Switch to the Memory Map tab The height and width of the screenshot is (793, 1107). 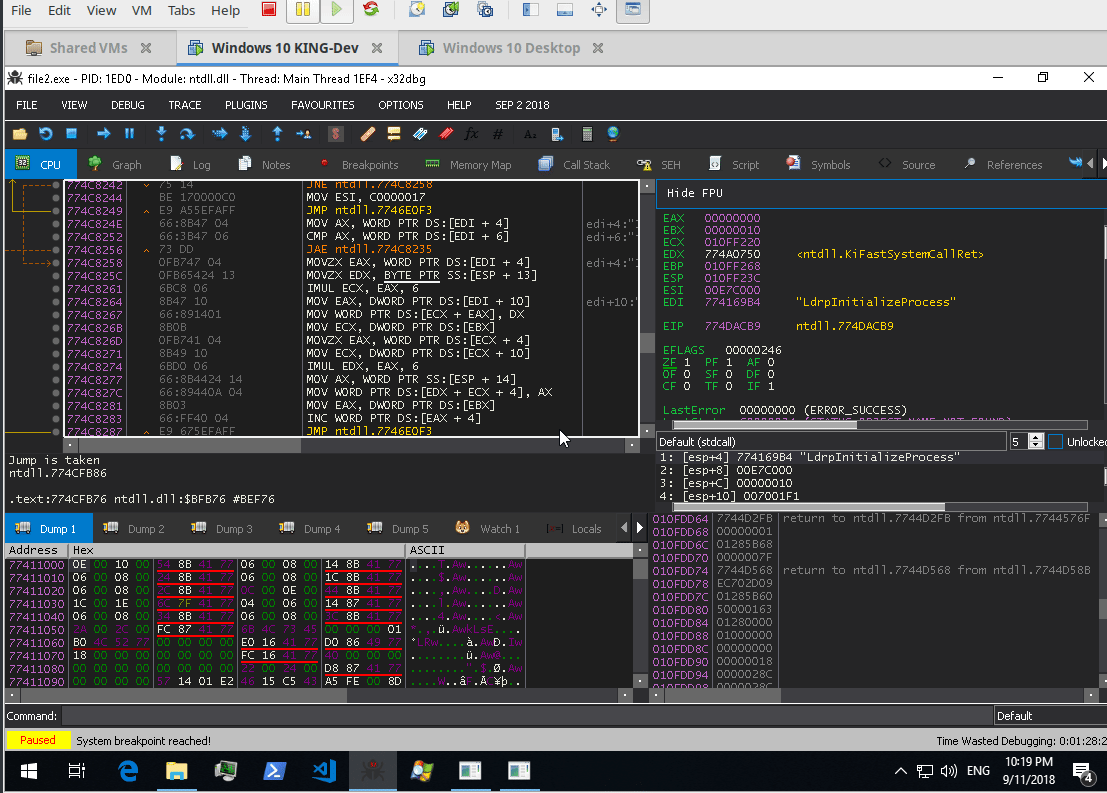[x=468, y=165]
